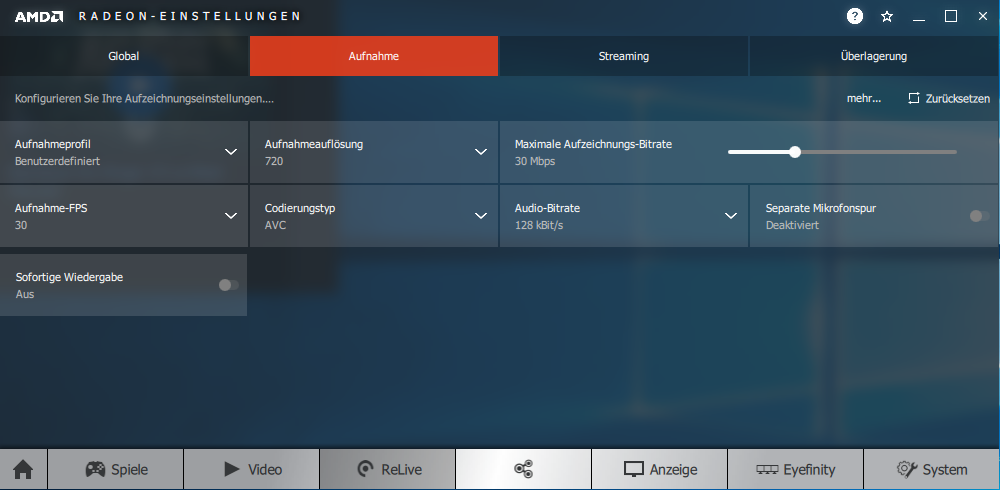Open the Überlagerung tab
Viewport: 1000px width, 490px height.
coord(874,56)
